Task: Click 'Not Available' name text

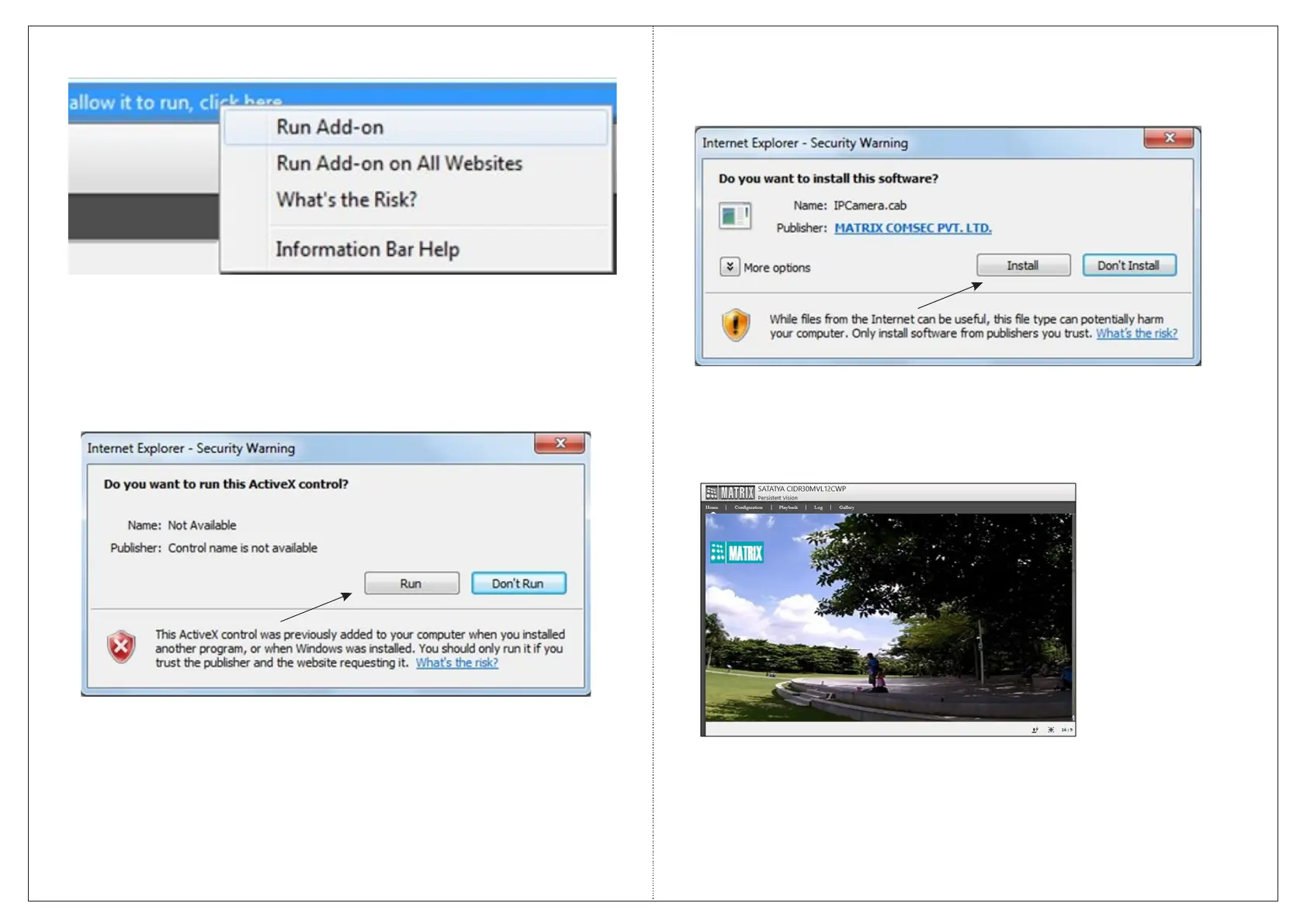Action: (x=202, y=525)
